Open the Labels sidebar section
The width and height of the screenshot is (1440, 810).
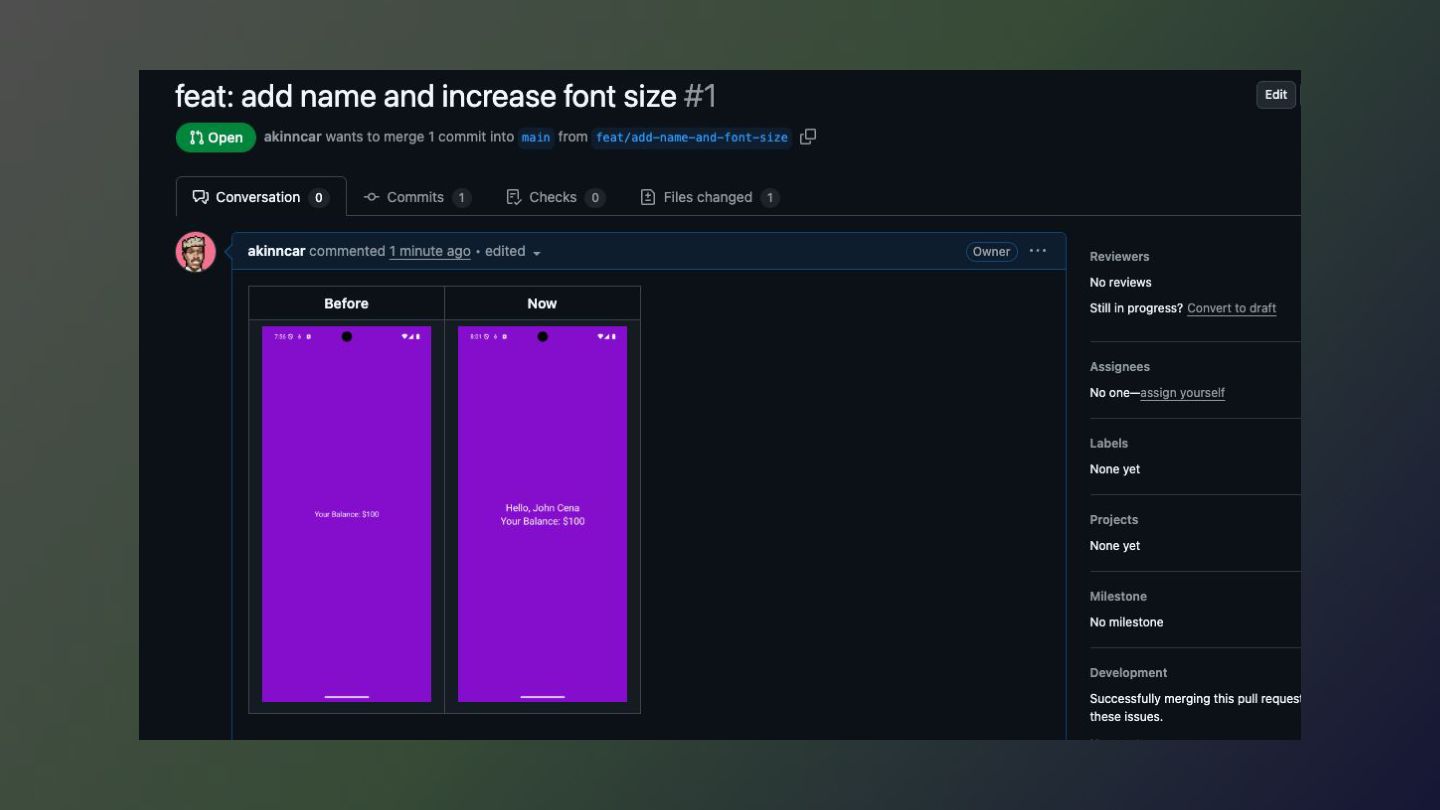coord(1108,443)
